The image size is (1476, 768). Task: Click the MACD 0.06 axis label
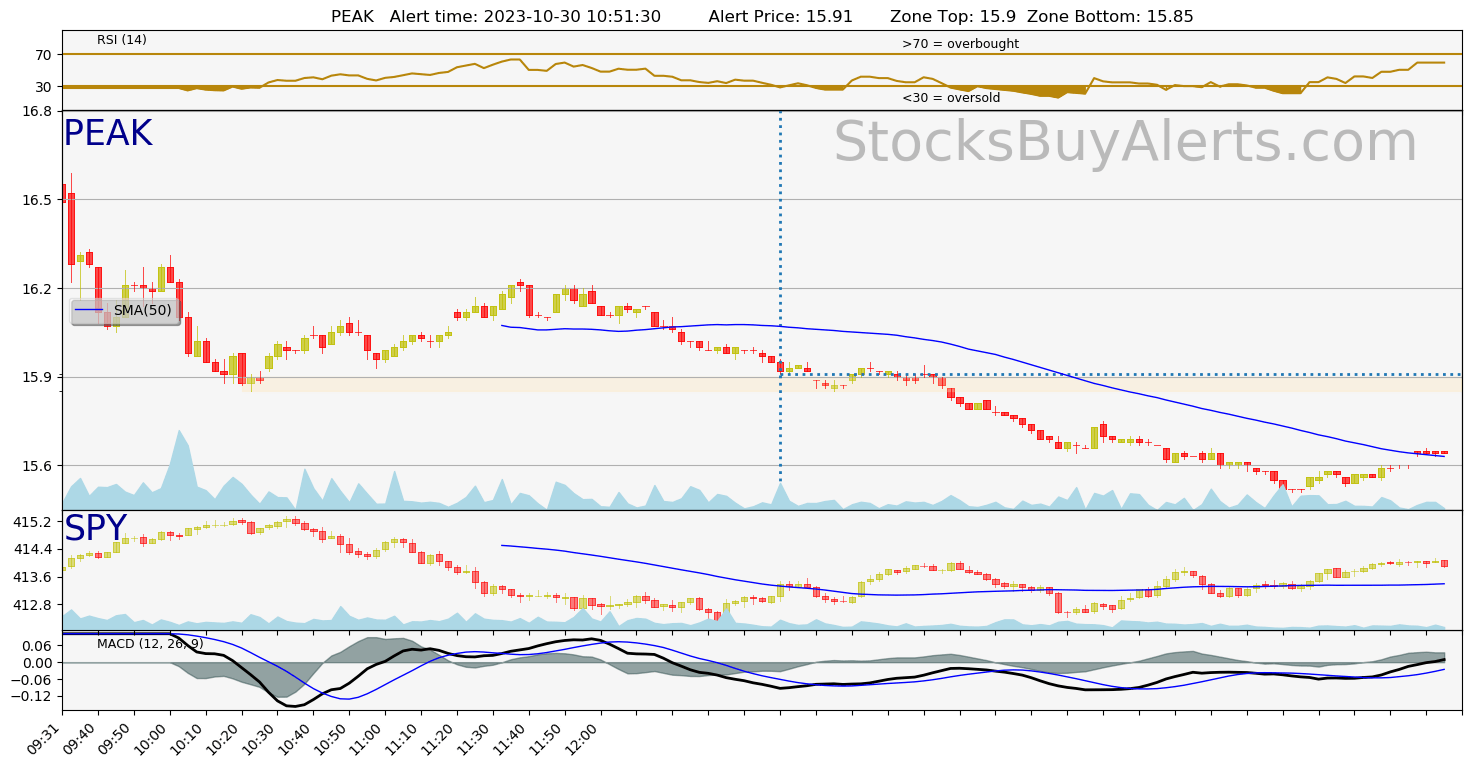pos(37,646)
